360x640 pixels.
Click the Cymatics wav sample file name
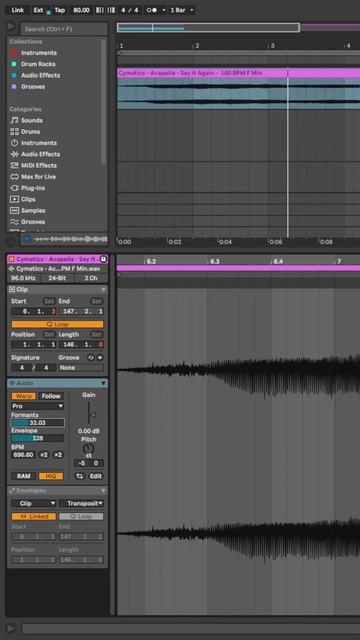click(57, 269)
